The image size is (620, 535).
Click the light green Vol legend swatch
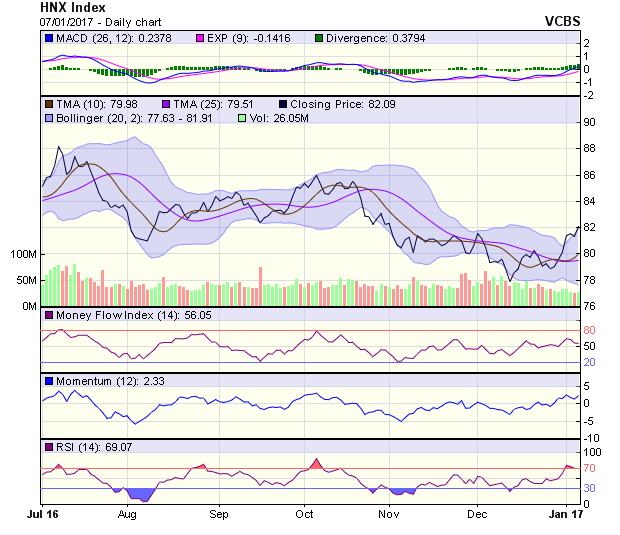[x=243, y=118]
